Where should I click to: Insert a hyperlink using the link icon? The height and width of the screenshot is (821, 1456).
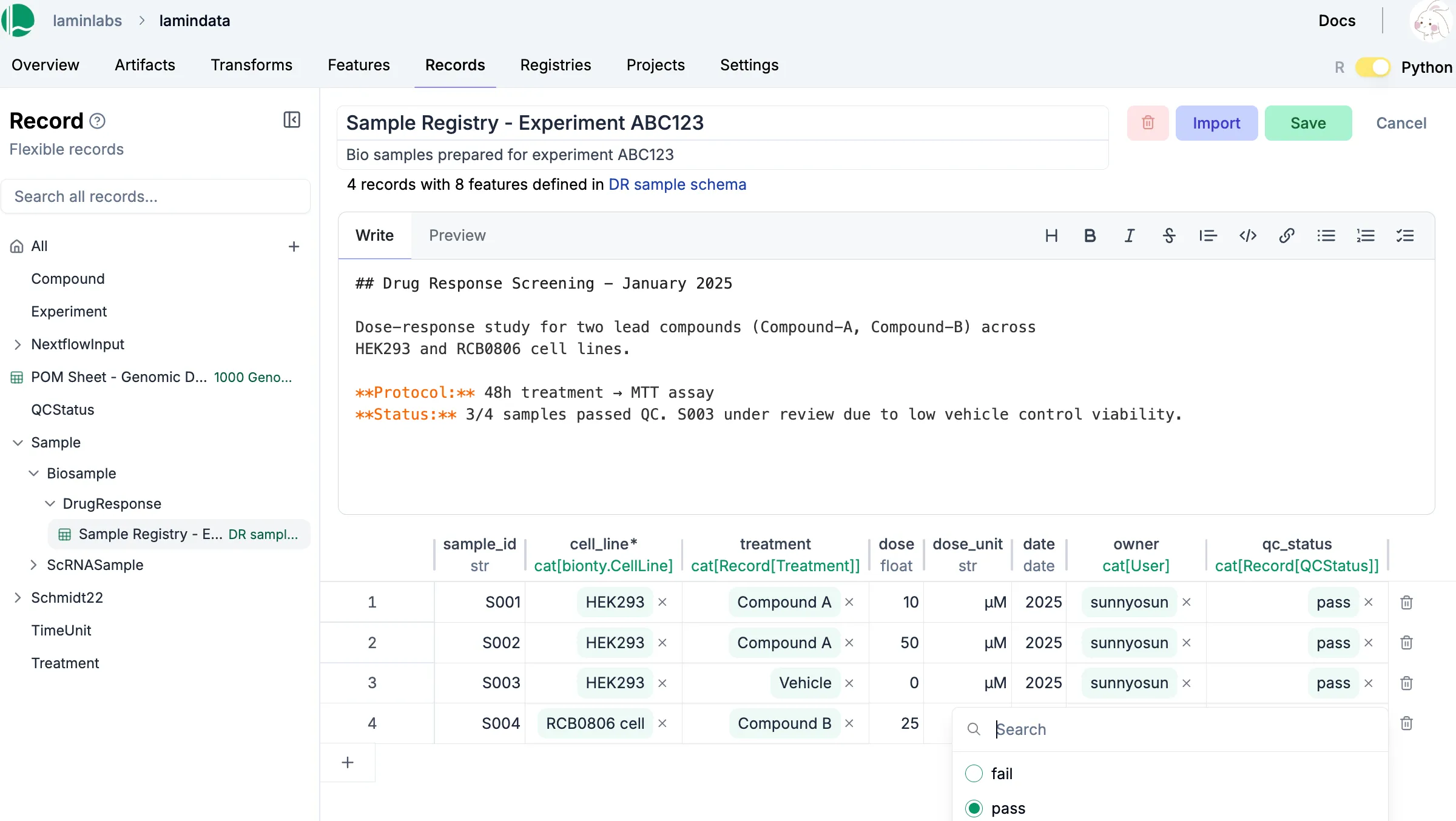[1287, 235]
